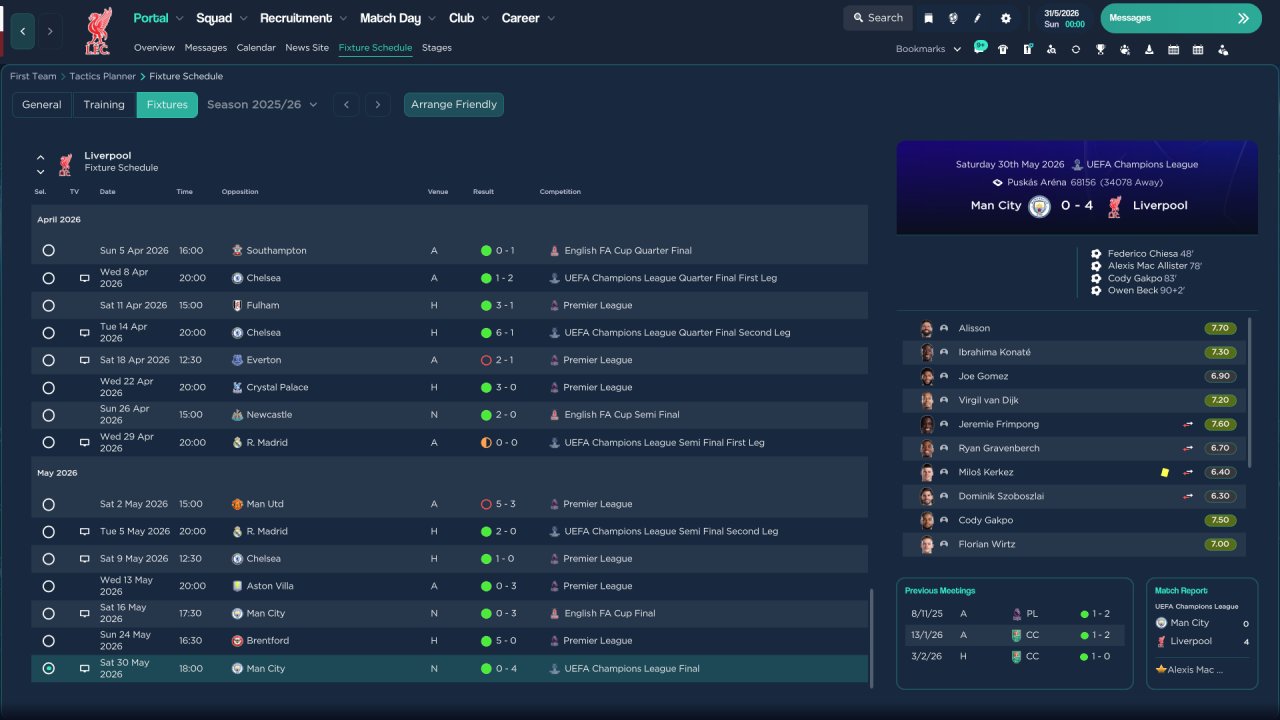
Task: Click the Southampton club badge in fixtures
Action: [x=237, y=250]
